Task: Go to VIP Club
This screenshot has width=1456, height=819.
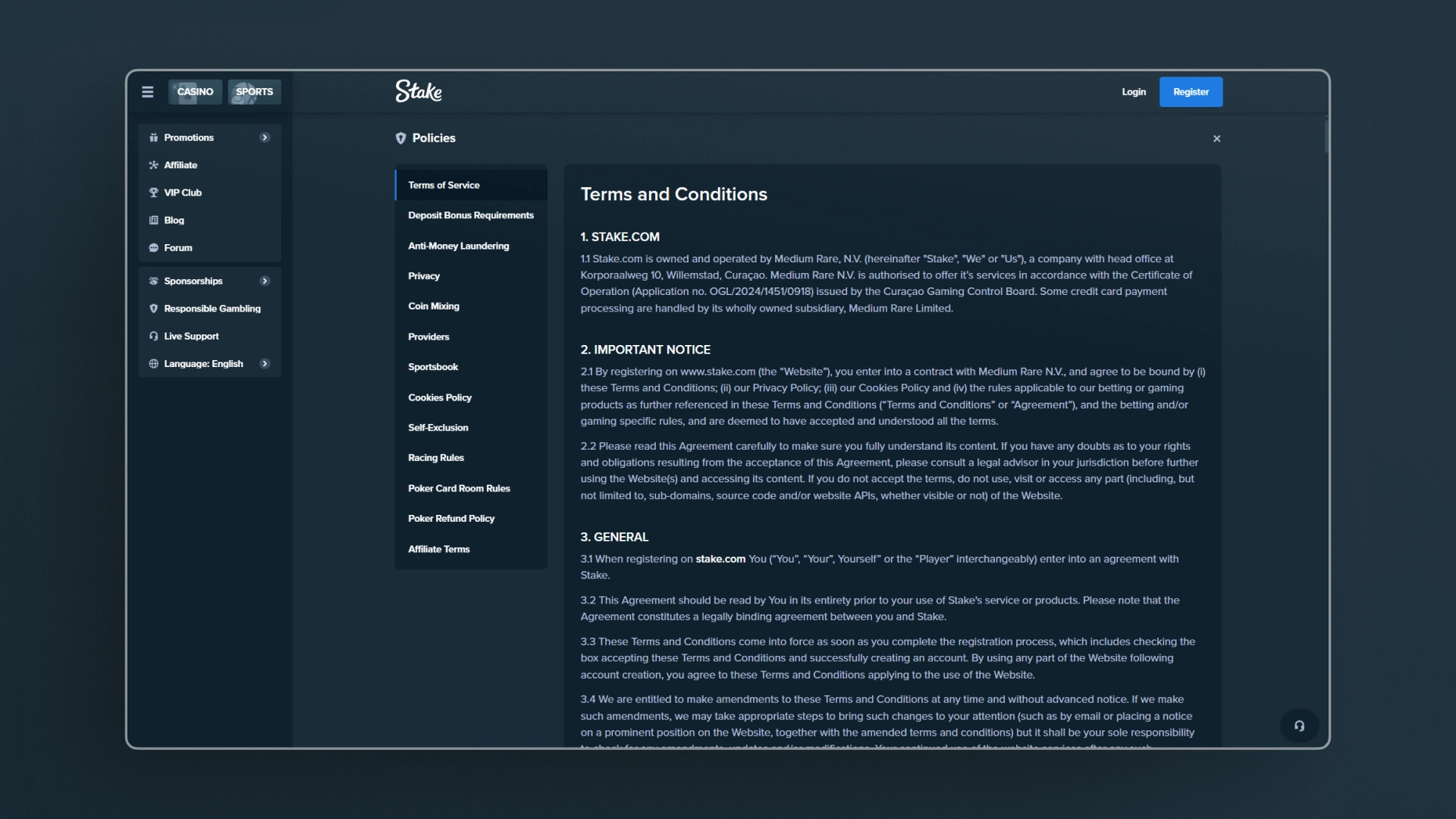Action: pyautogui.click(x=209, y=193)
